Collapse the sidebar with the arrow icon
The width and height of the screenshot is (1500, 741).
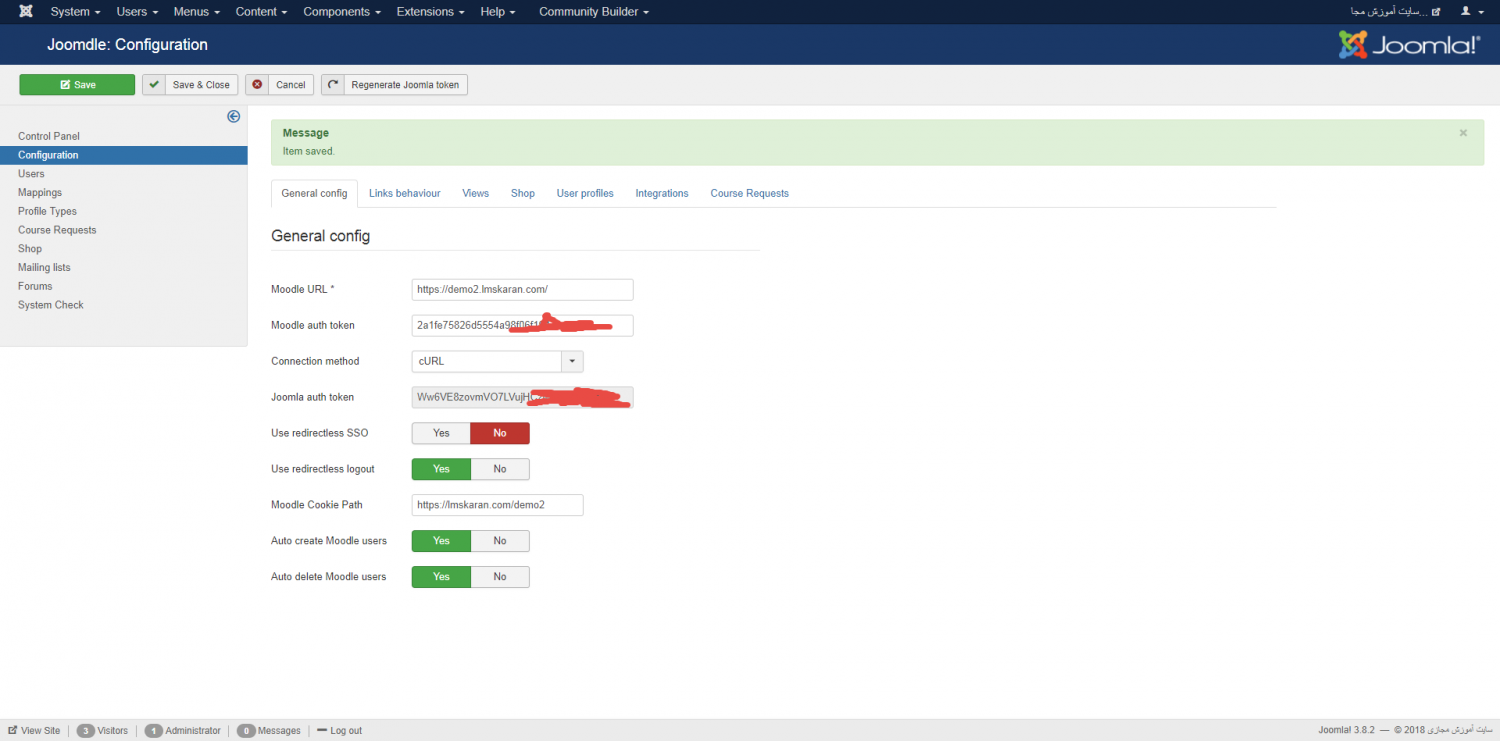pos(233,116)
